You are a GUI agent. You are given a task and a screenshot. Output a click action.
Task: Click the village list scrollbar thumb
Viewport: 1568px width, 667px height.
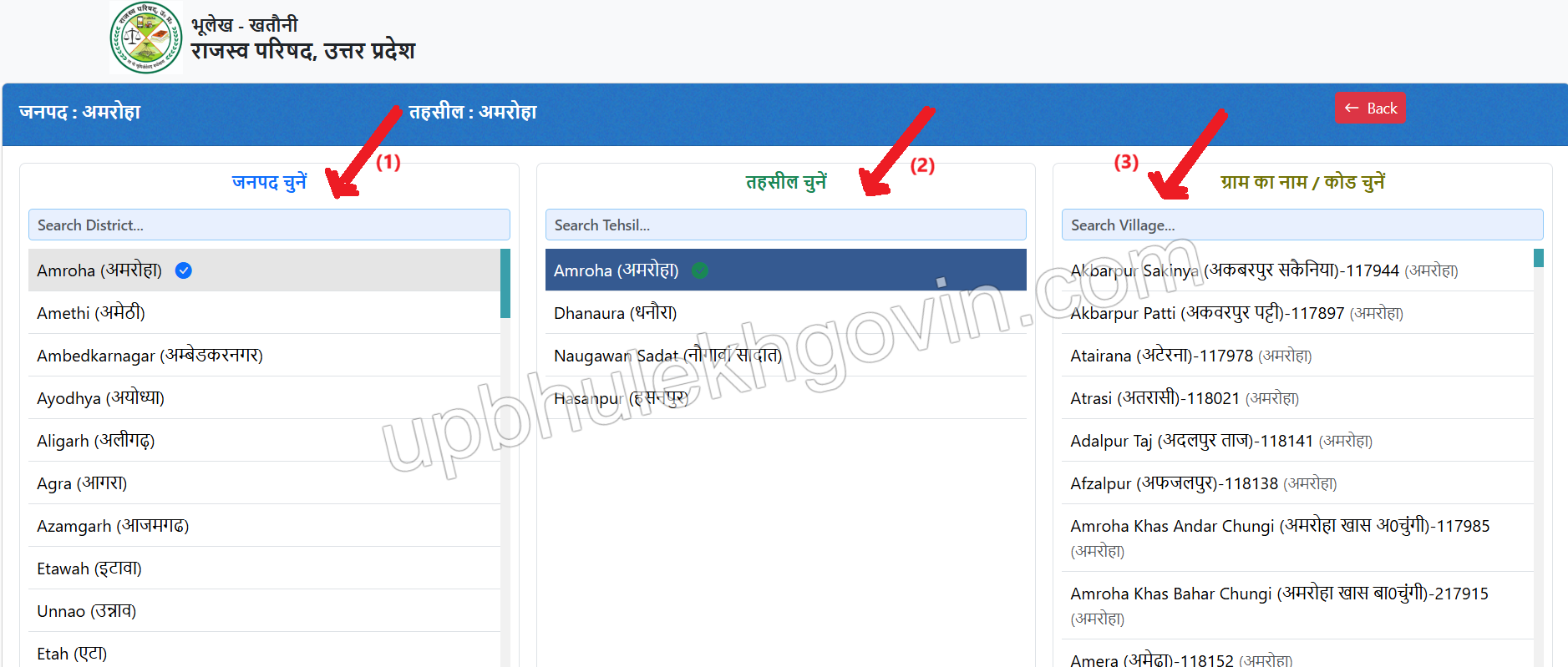coord(1539,258)
